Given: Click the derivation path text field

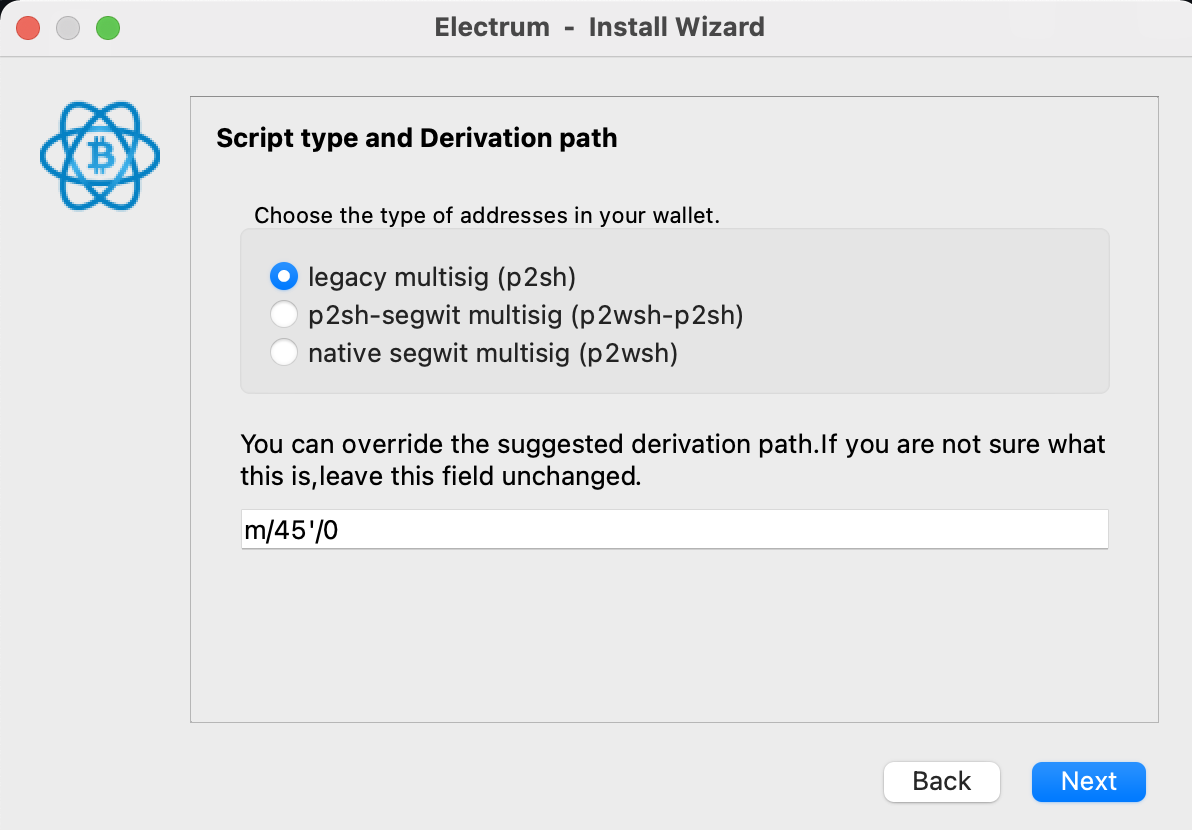Looking at the screenshot, I should [674, 529].
